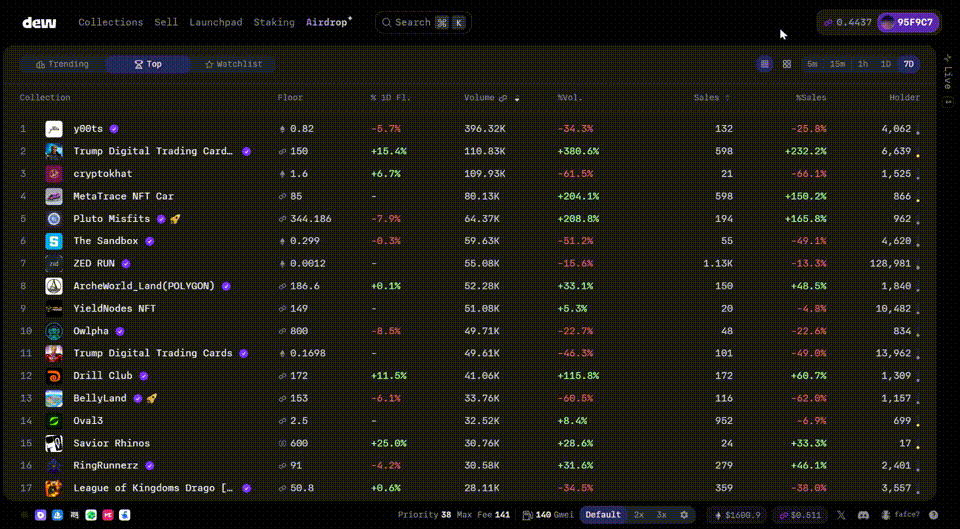Sort by Holder column header

pyautogui.click(x=904, y=97)
